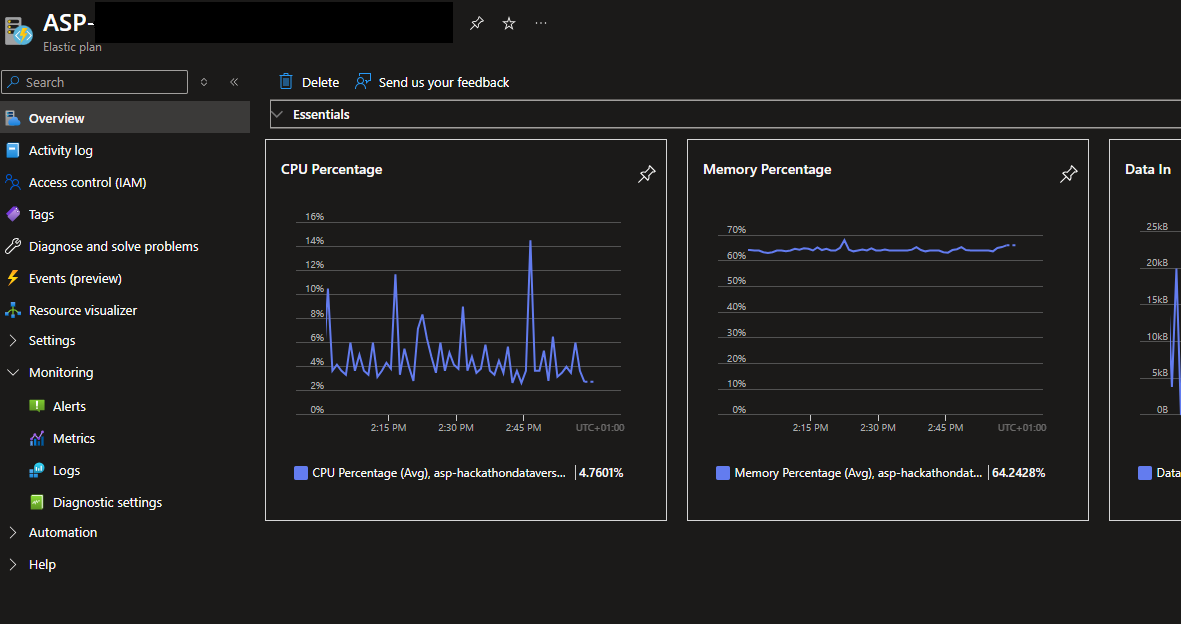Open the ellipsis overflow menu
The height and width of the screenshot is (624, 1181).
(x=541, y=23)
